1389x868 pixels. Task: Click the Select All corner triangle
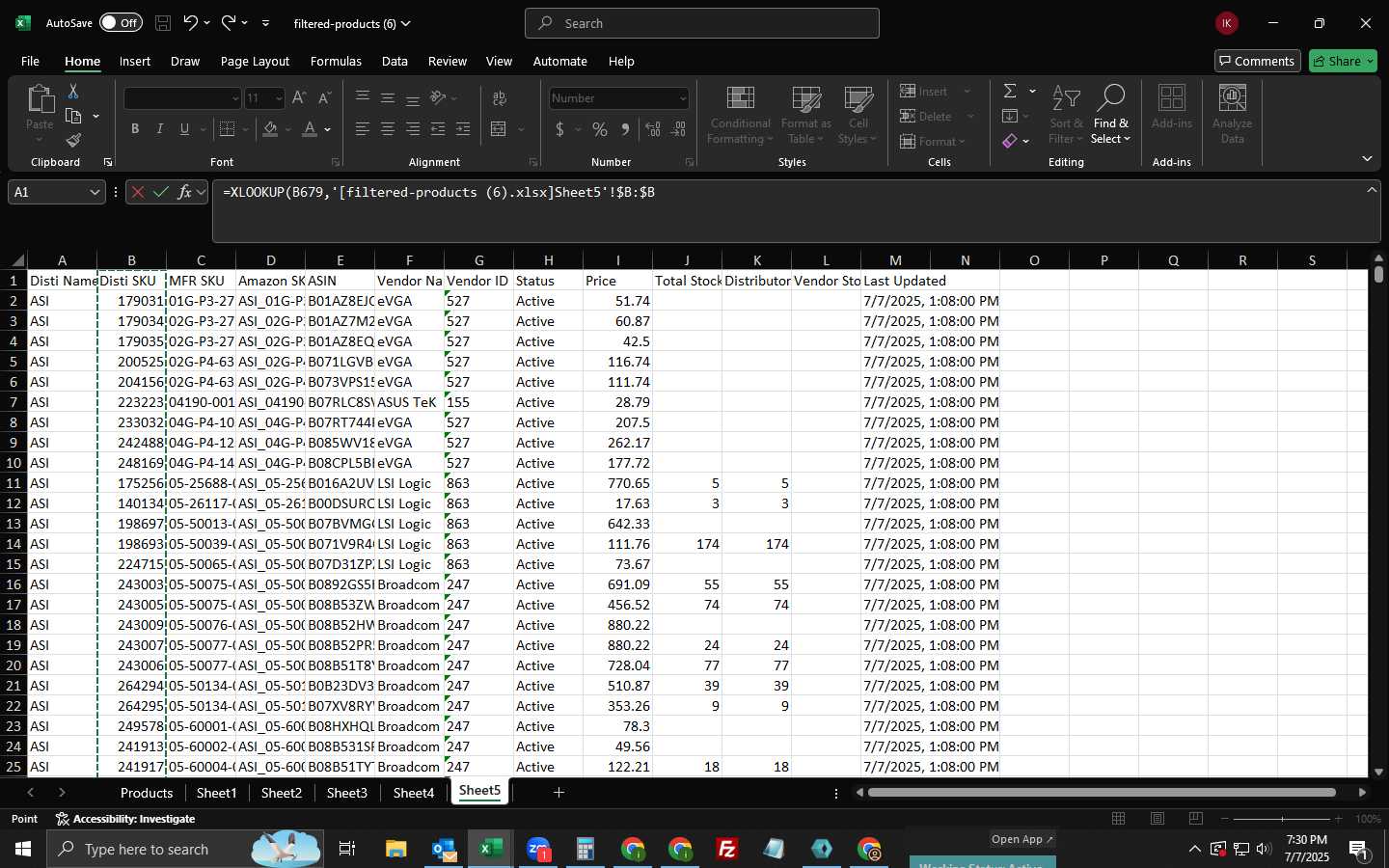tap(17, 260)
